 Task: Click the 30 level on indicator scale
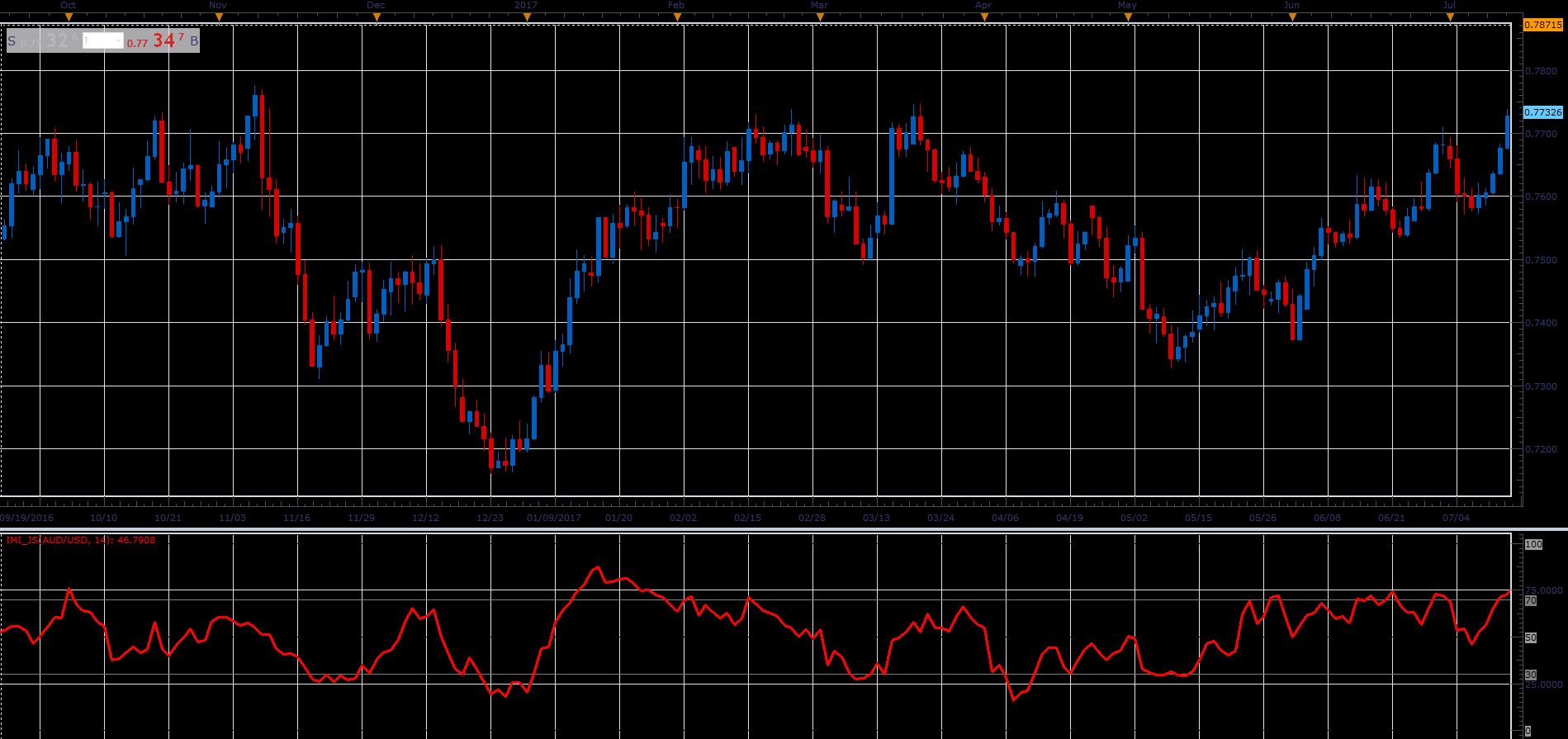(1531, 675)
